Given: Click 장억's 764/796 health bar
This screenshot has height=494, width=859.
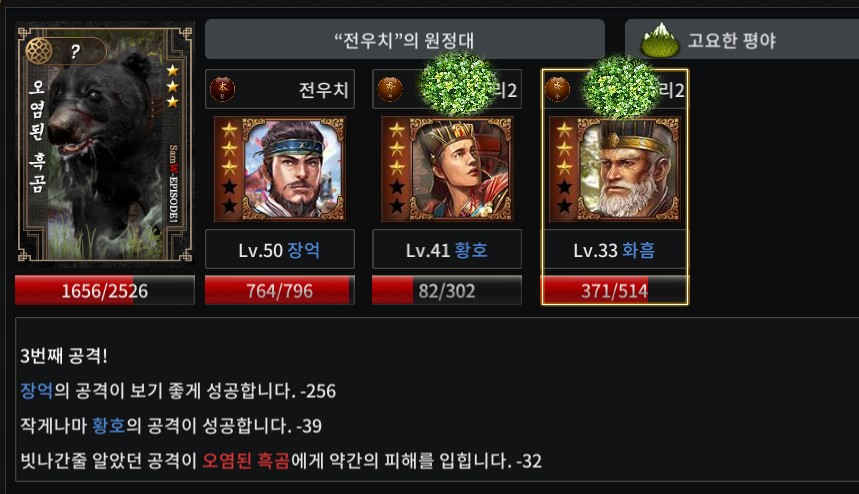Looking at the screenshot, I should point(280,290).
